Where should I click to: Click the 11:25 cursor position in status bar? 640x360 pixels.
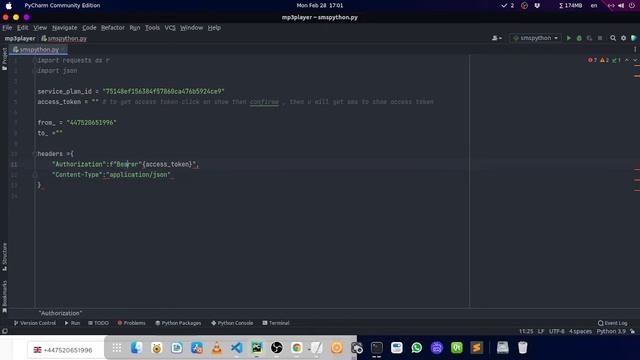[x=526, y=331]
